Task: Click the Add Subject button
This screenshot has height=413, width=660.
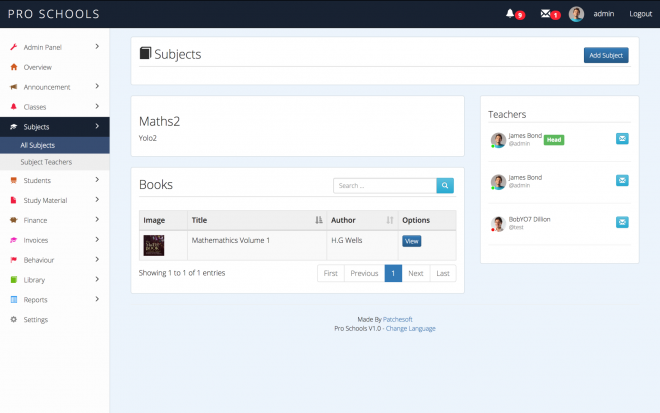Action: point(606,55)
